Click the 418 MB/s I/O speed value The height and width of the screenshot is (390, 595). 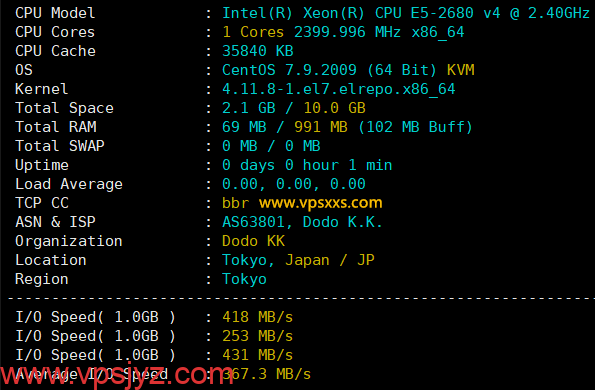click(x=258, y=317)
